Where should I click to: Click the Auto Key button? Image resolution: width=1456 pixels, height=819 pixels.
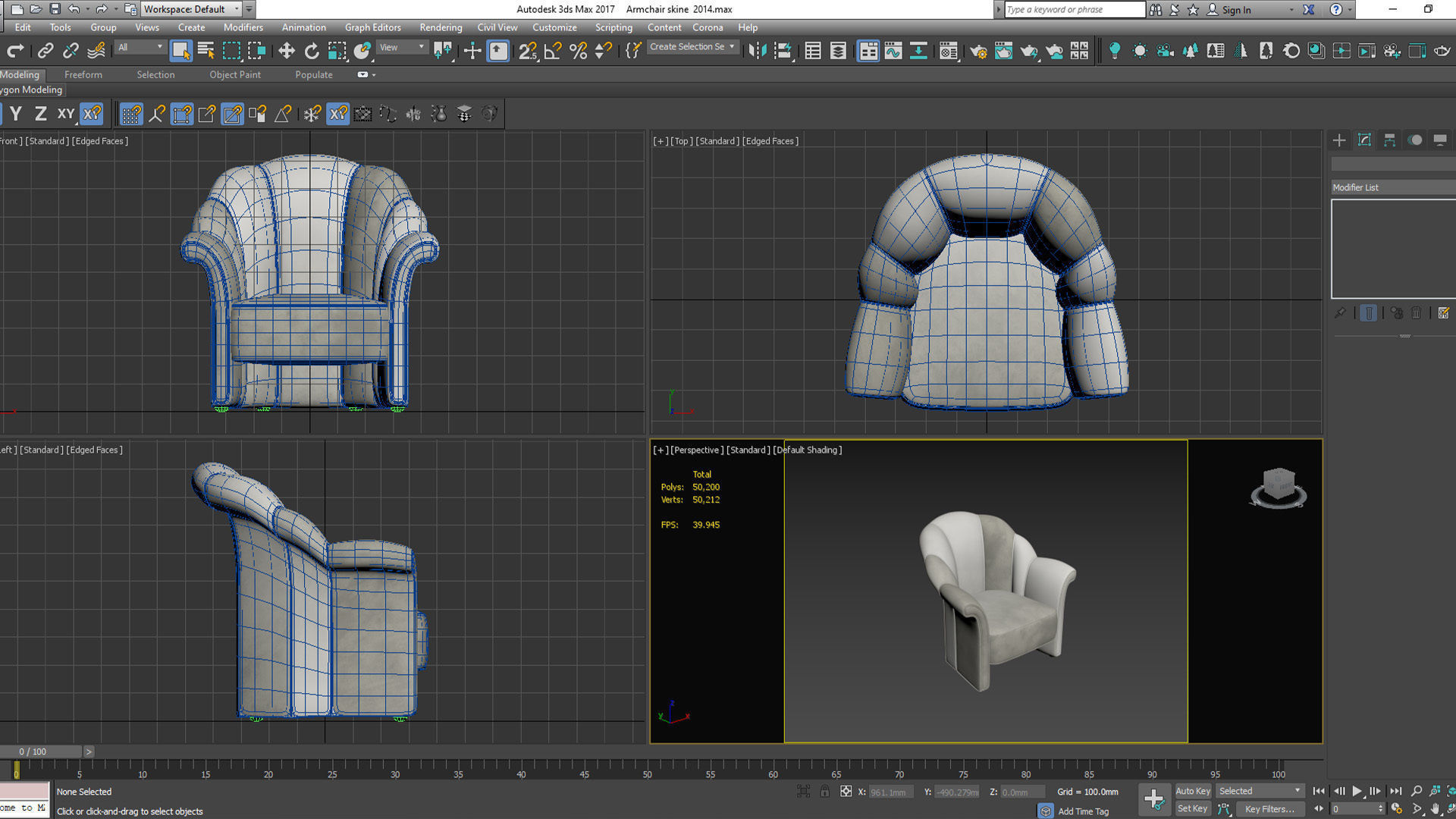[x=1193, y=791]
